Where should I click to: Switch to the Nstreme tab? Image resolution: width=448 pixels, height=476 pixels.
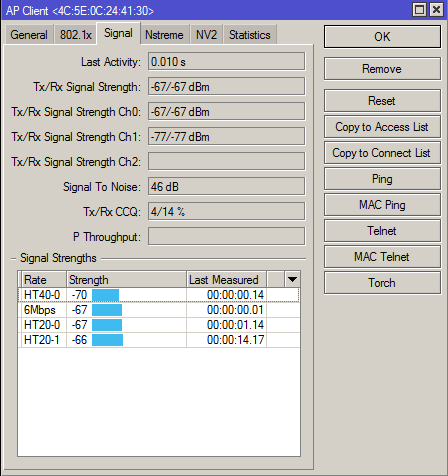(164, 35)
